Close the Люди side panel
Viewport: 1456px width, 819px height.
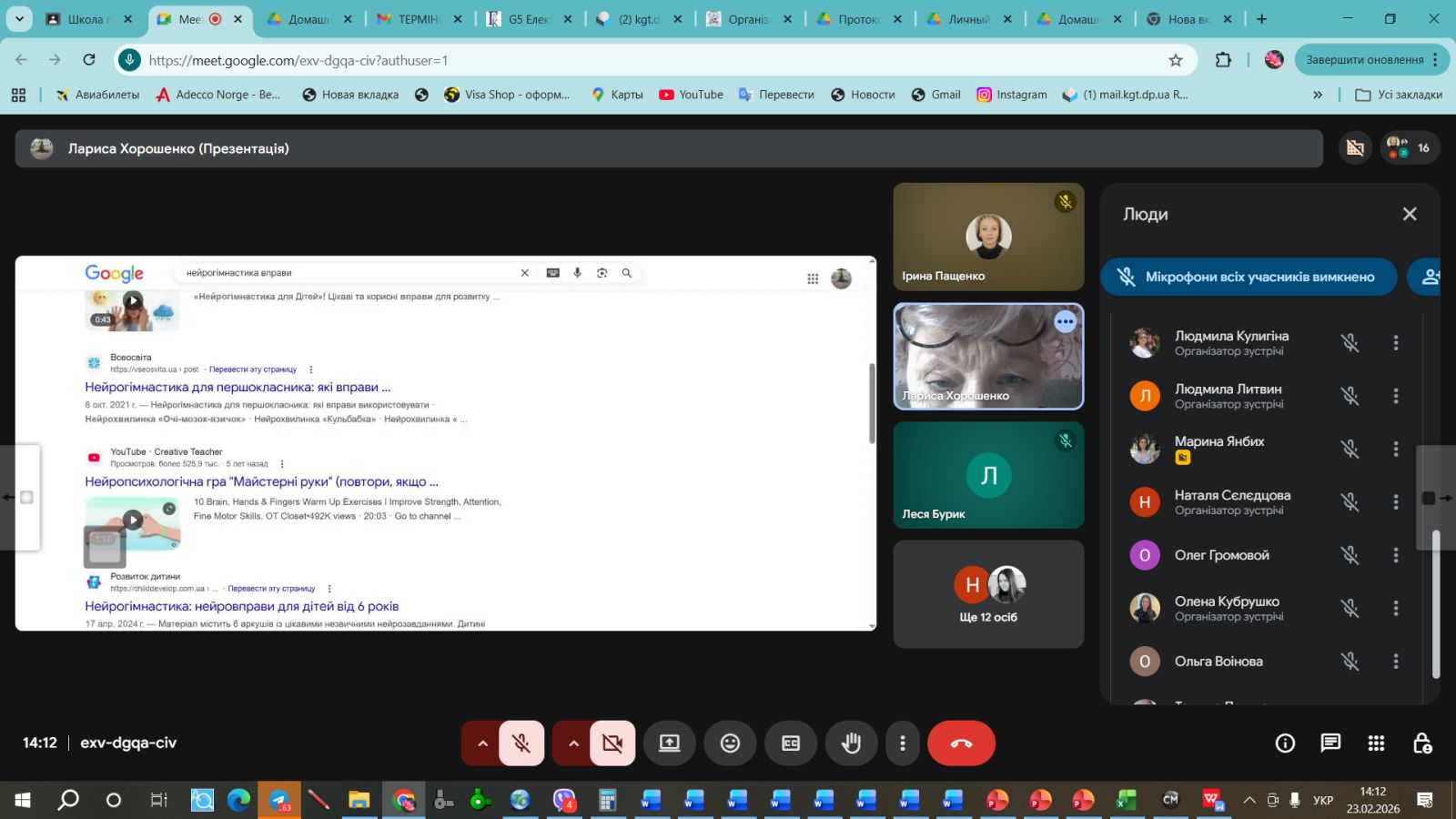(x=1410, y=214)
